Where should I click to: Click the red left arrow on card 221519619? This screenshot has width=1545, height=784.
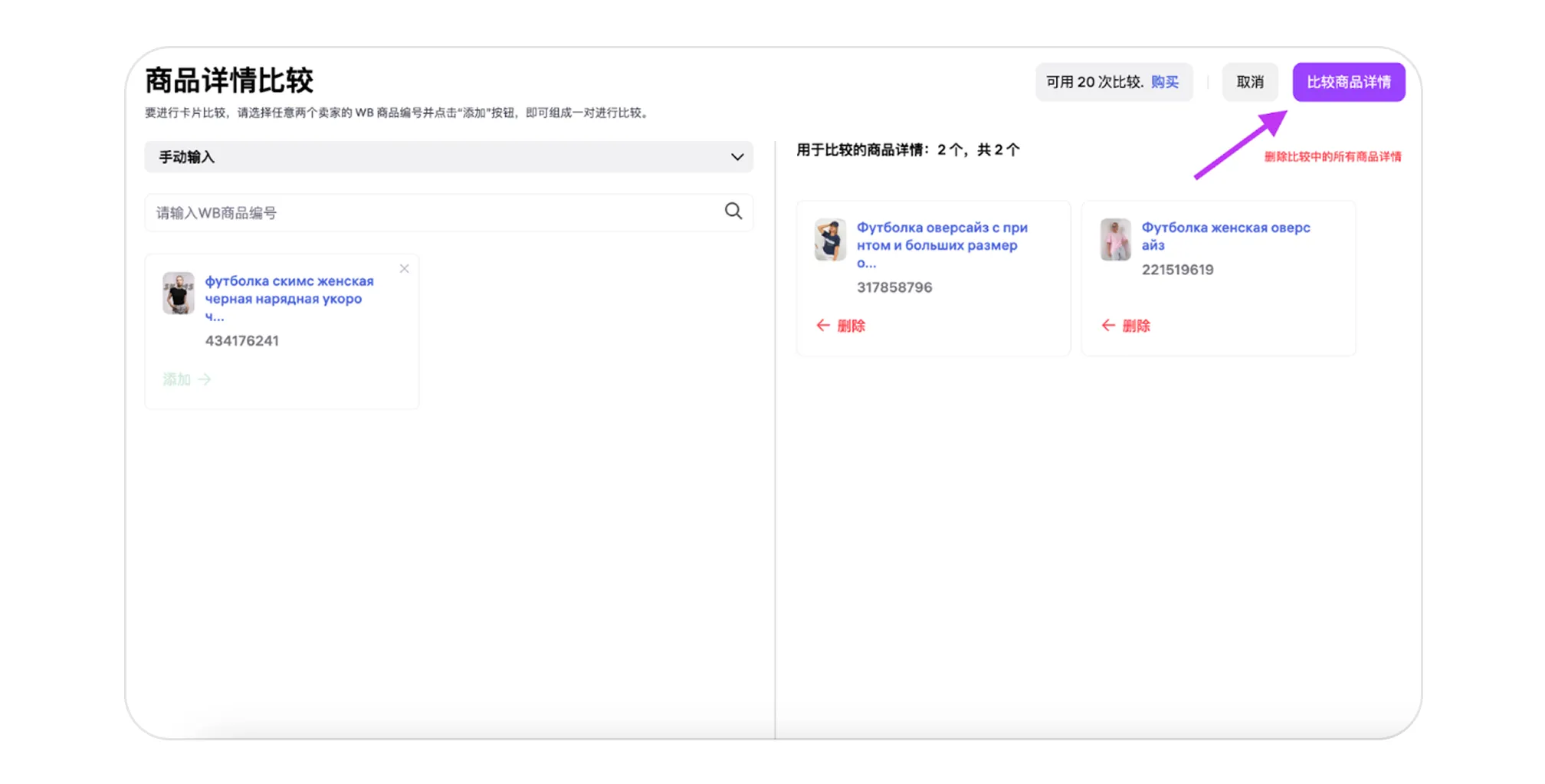[1107, 326]
